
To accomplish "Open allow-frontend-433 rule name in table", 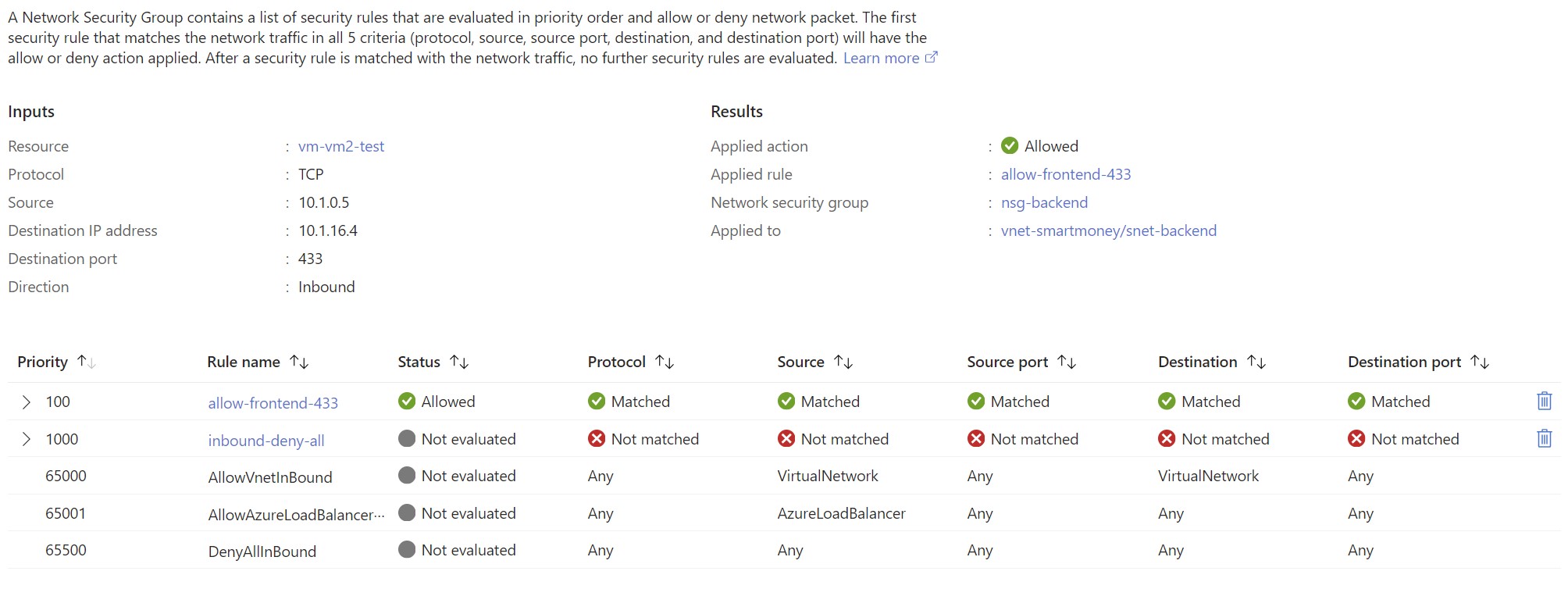I will tap(273, 403).
